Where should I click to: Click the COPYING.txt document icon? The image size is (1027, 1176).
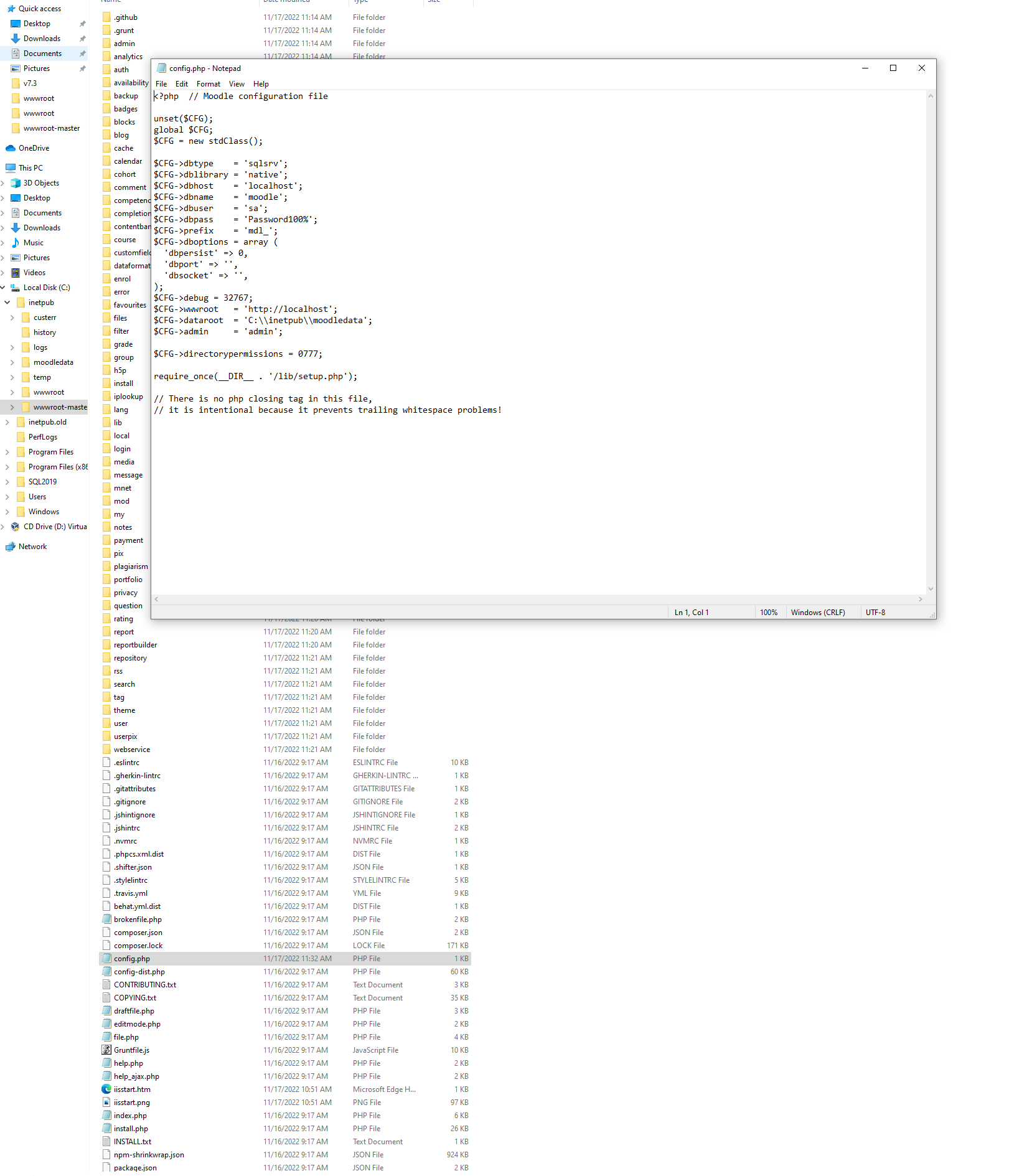(106, 998)
